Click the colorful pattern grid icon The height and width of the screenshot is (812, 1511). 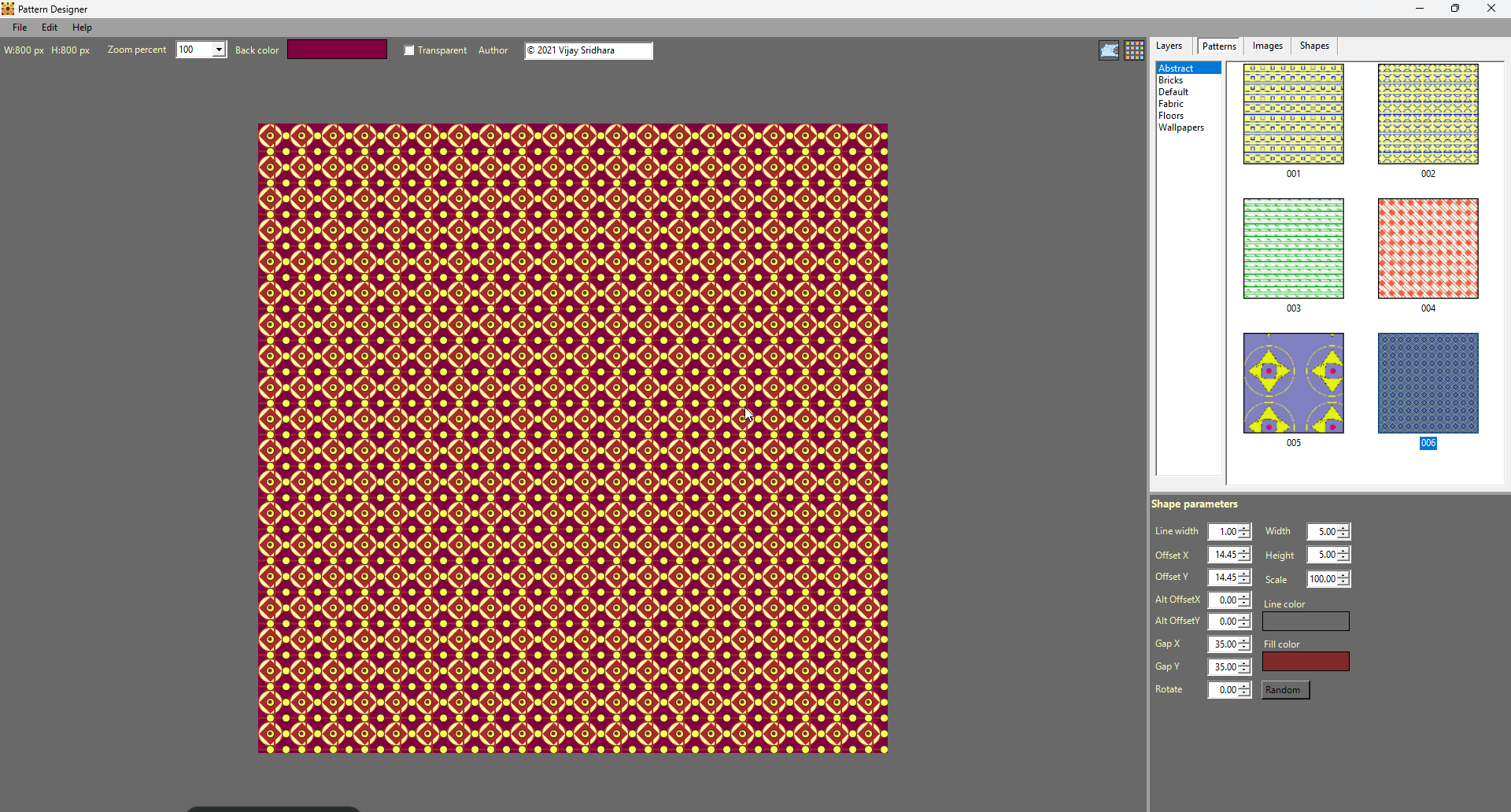click(1134, 50)
